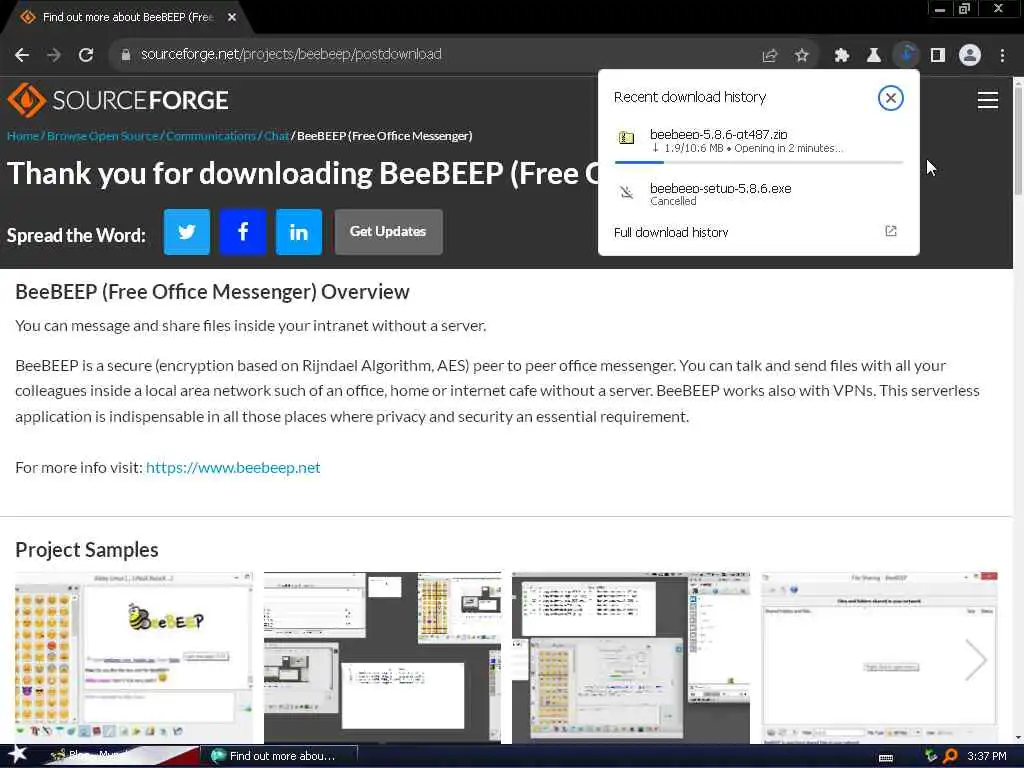
Task: Open the Chrome three-dot menu
Action: [x=1002, y=56]
